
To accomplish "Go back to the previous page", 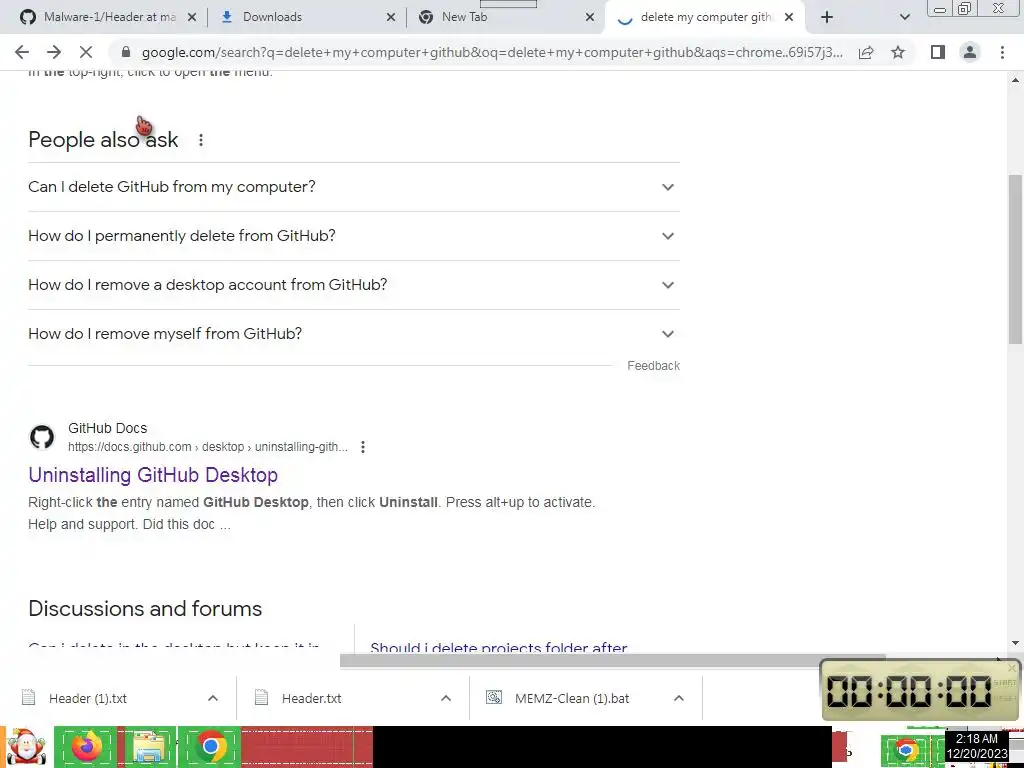I will pyautogui.click(x=22, y=52).
